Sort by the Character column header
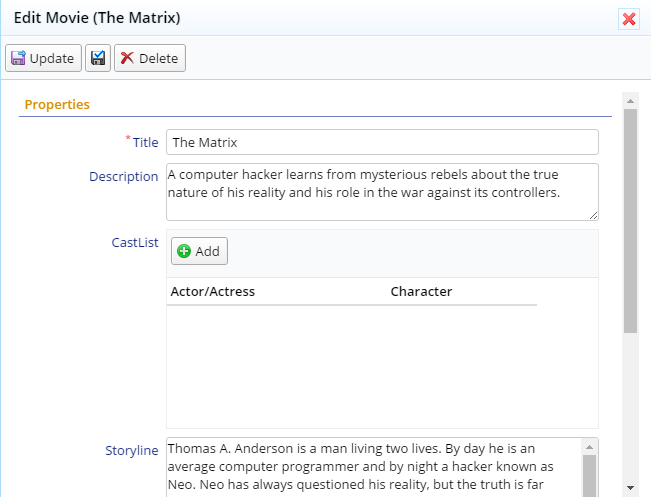 pos(421,292)
